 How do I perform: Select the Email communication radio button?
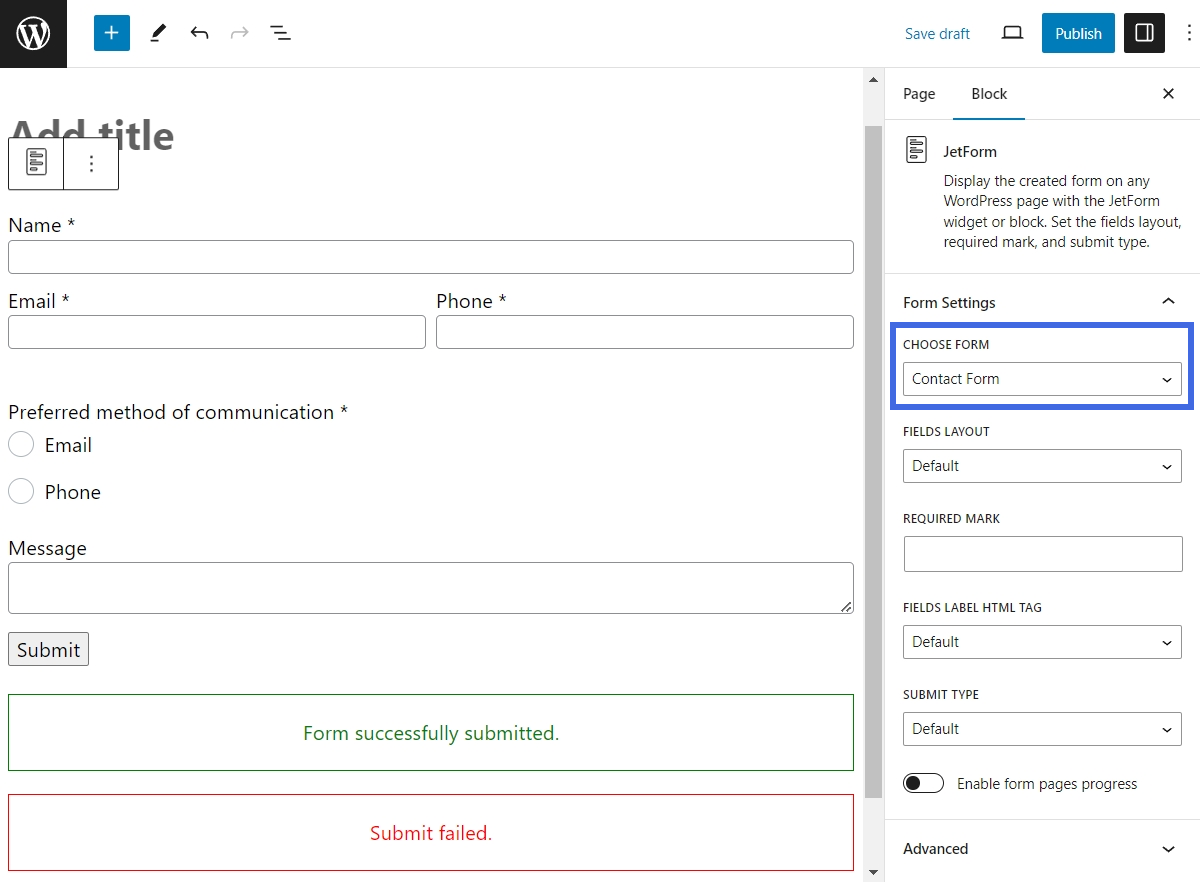click(x=21, y=444)
